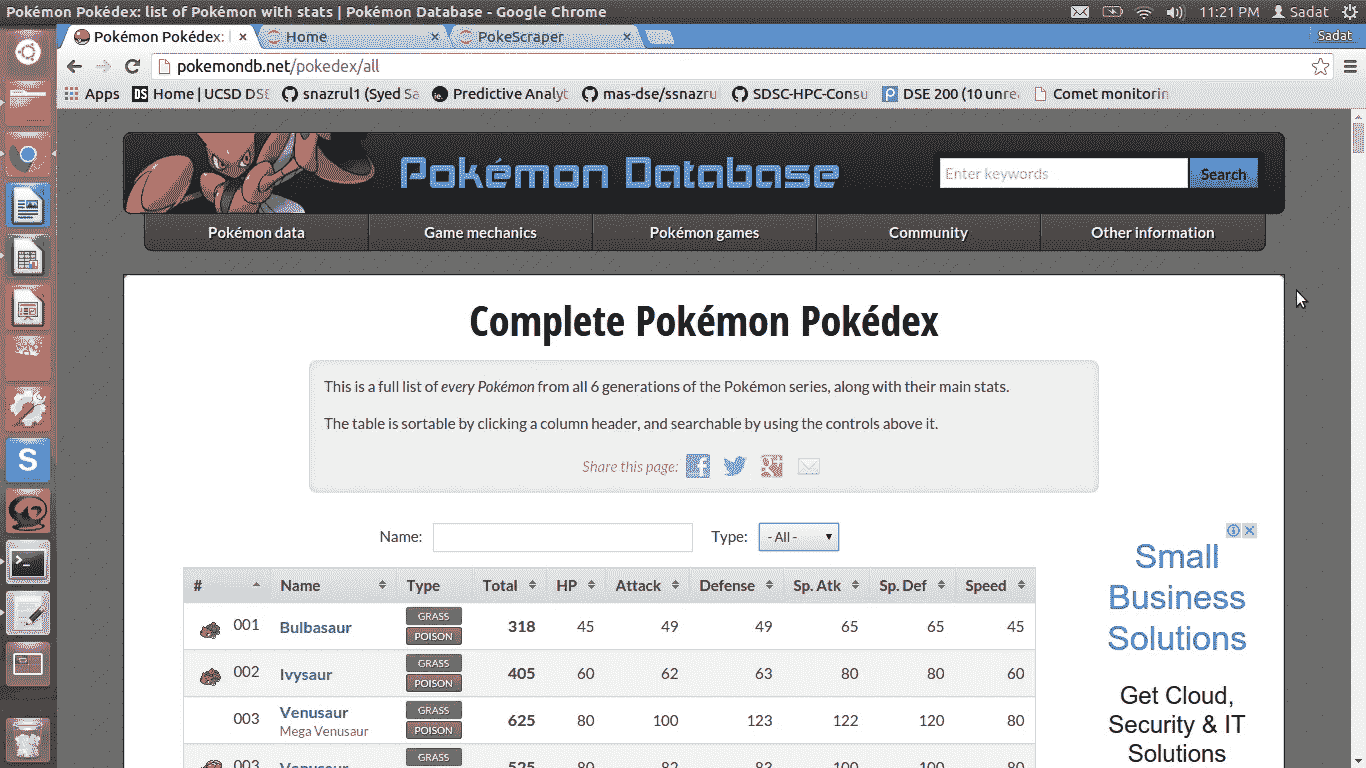The width and height of the screenshot is (1366, 768).
Task: Open Pokémon data menu
Action: click(x=256, y=232)
